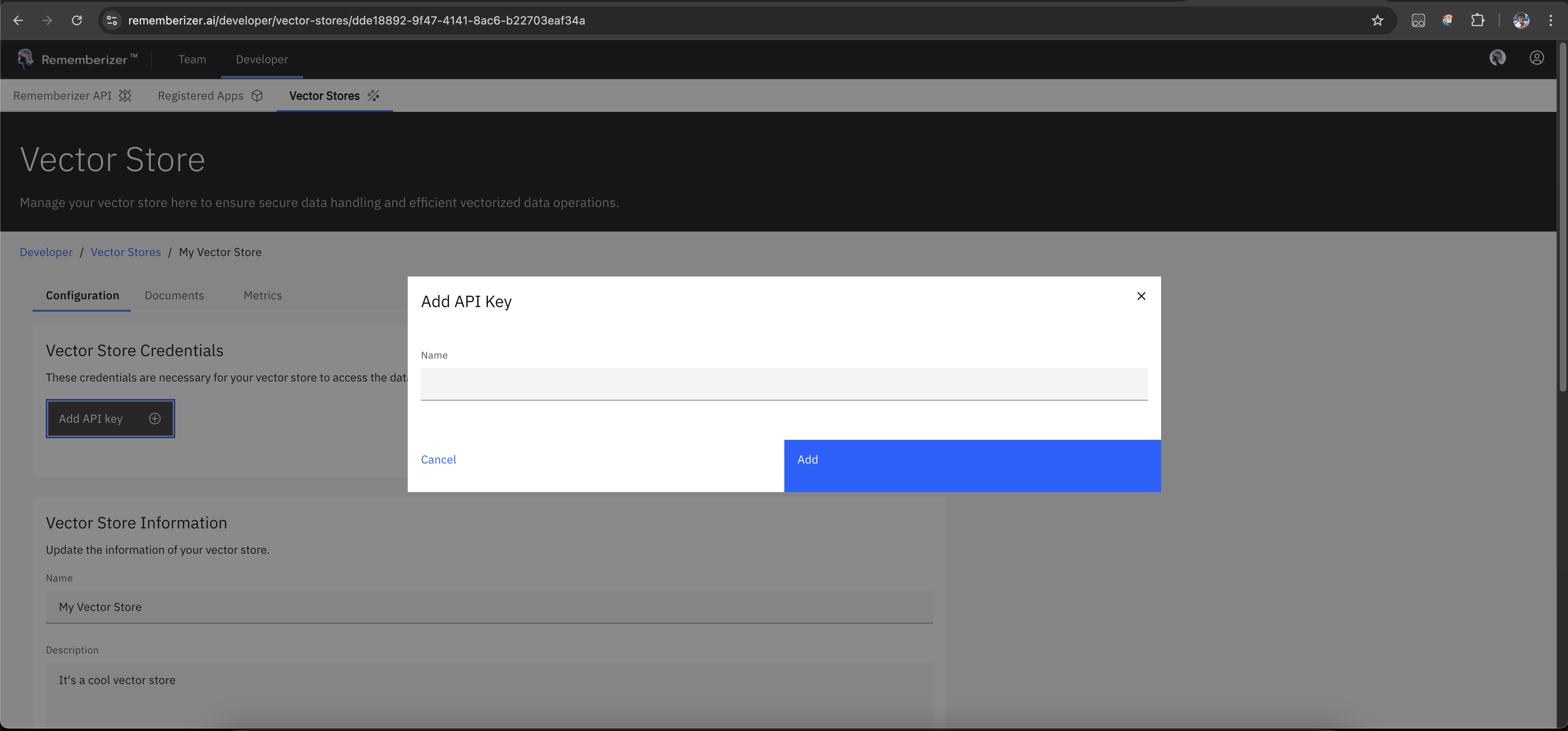Screen dimensions: 1568x731
Task: Follow the Vector Stores breadcrumb link
Action: [x=125, y=252]
